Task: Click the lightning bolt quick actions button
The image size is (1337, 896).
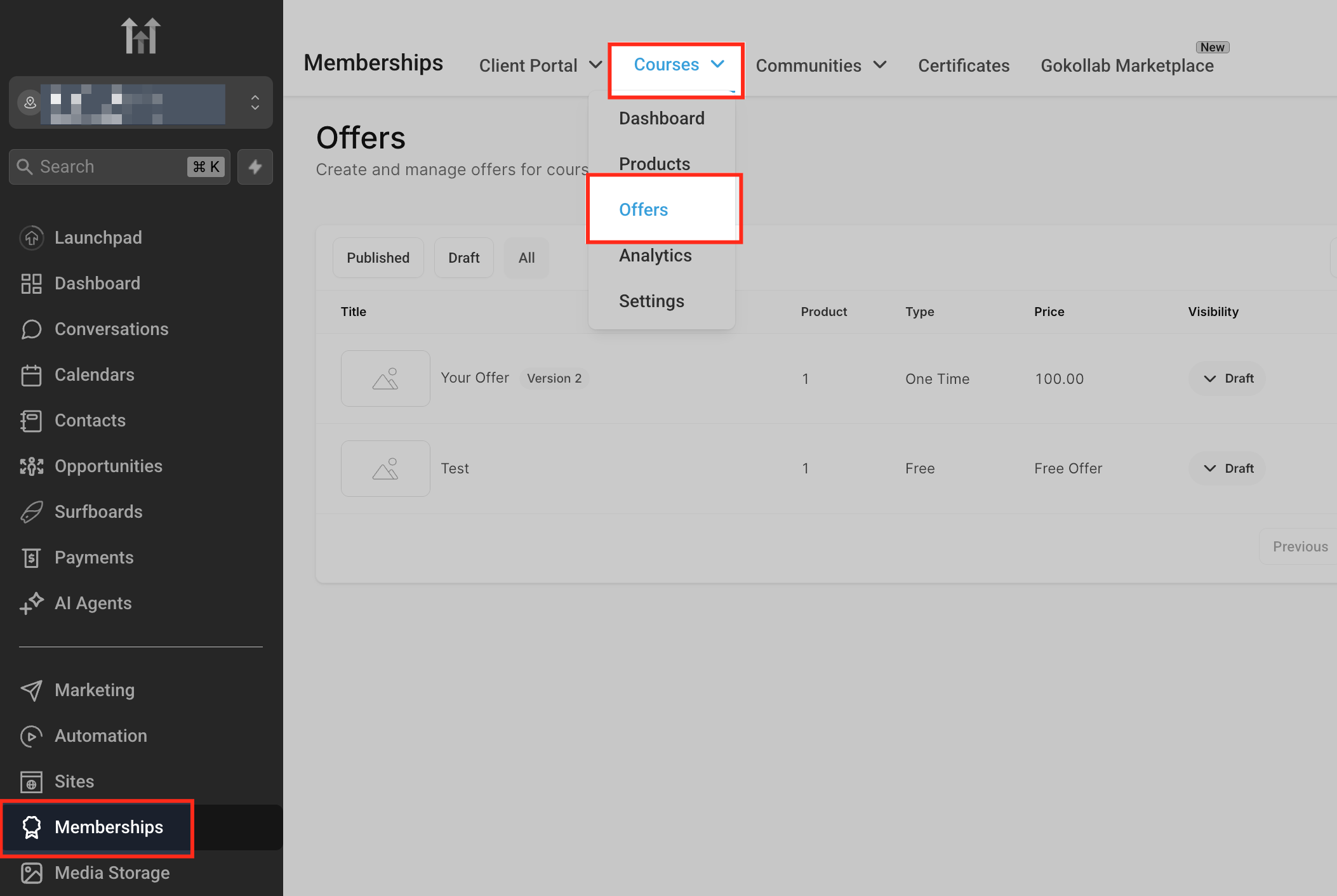Action: tap(255, 167)
